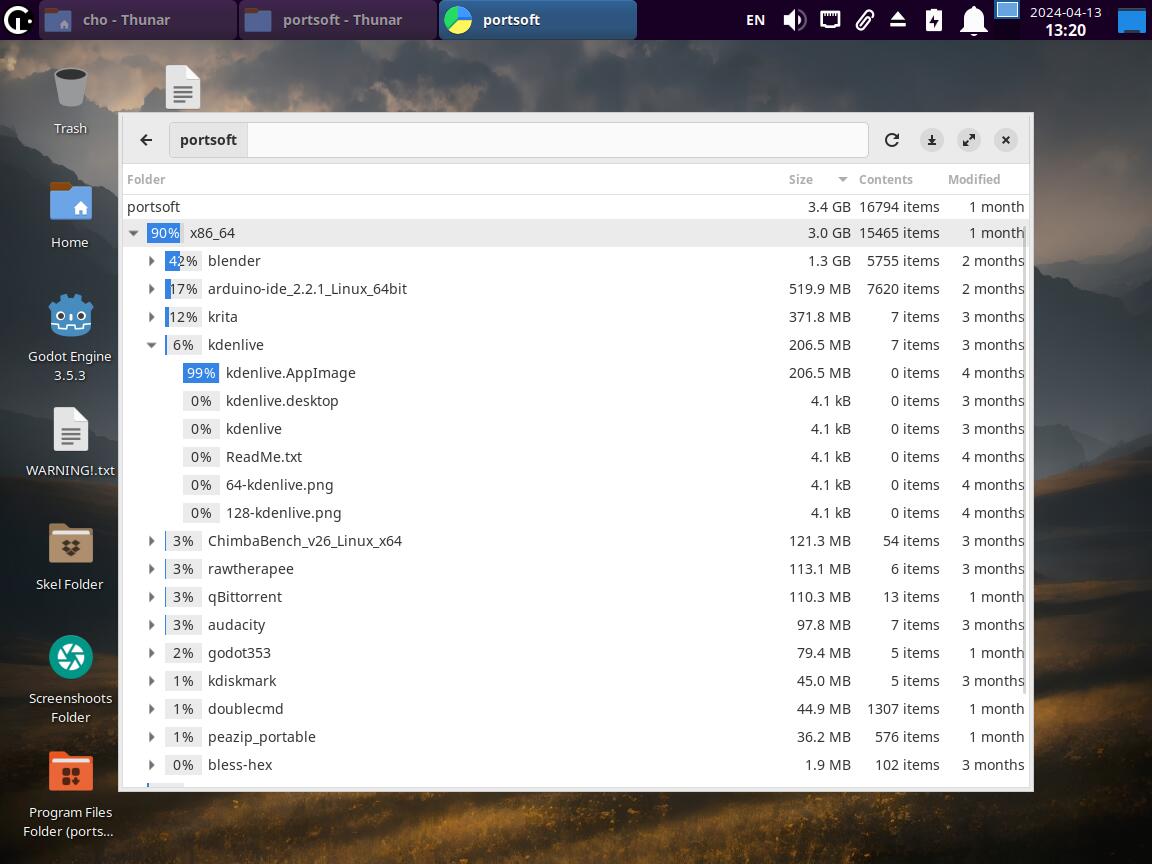The height and width of the screenshot is (864, 1152).
Task: Open the unlabeled text document desktop icon
Action: click(x=183, y=87)
